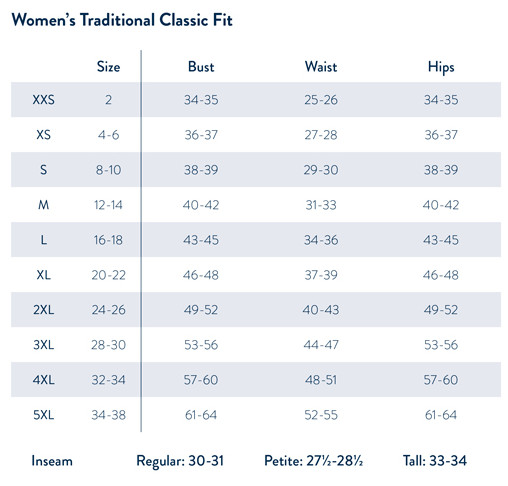Select the S size 8-10 cell
508x486 pixels.
108,170
